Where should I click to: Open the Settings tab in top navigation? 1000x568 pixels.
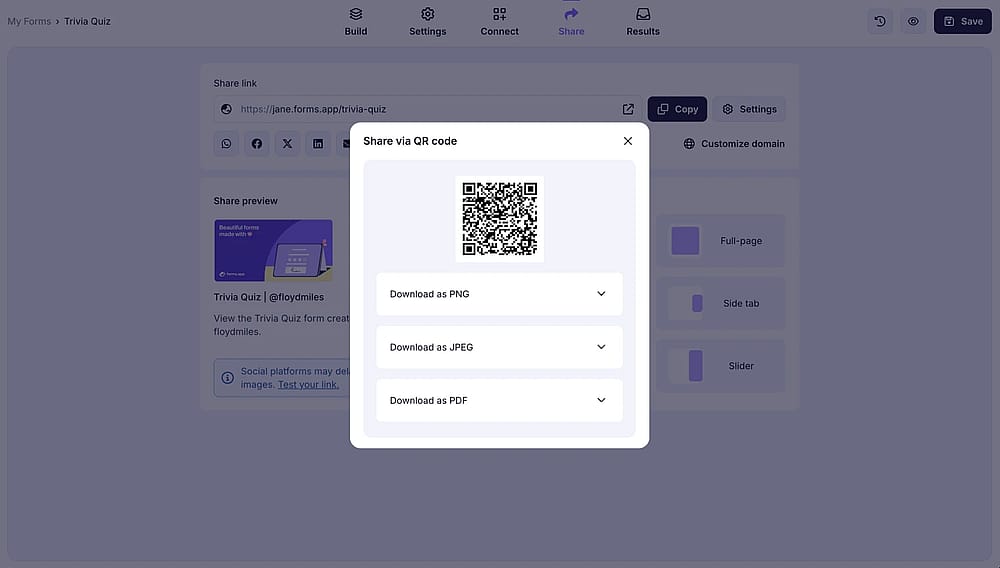(x=427, y=21)
